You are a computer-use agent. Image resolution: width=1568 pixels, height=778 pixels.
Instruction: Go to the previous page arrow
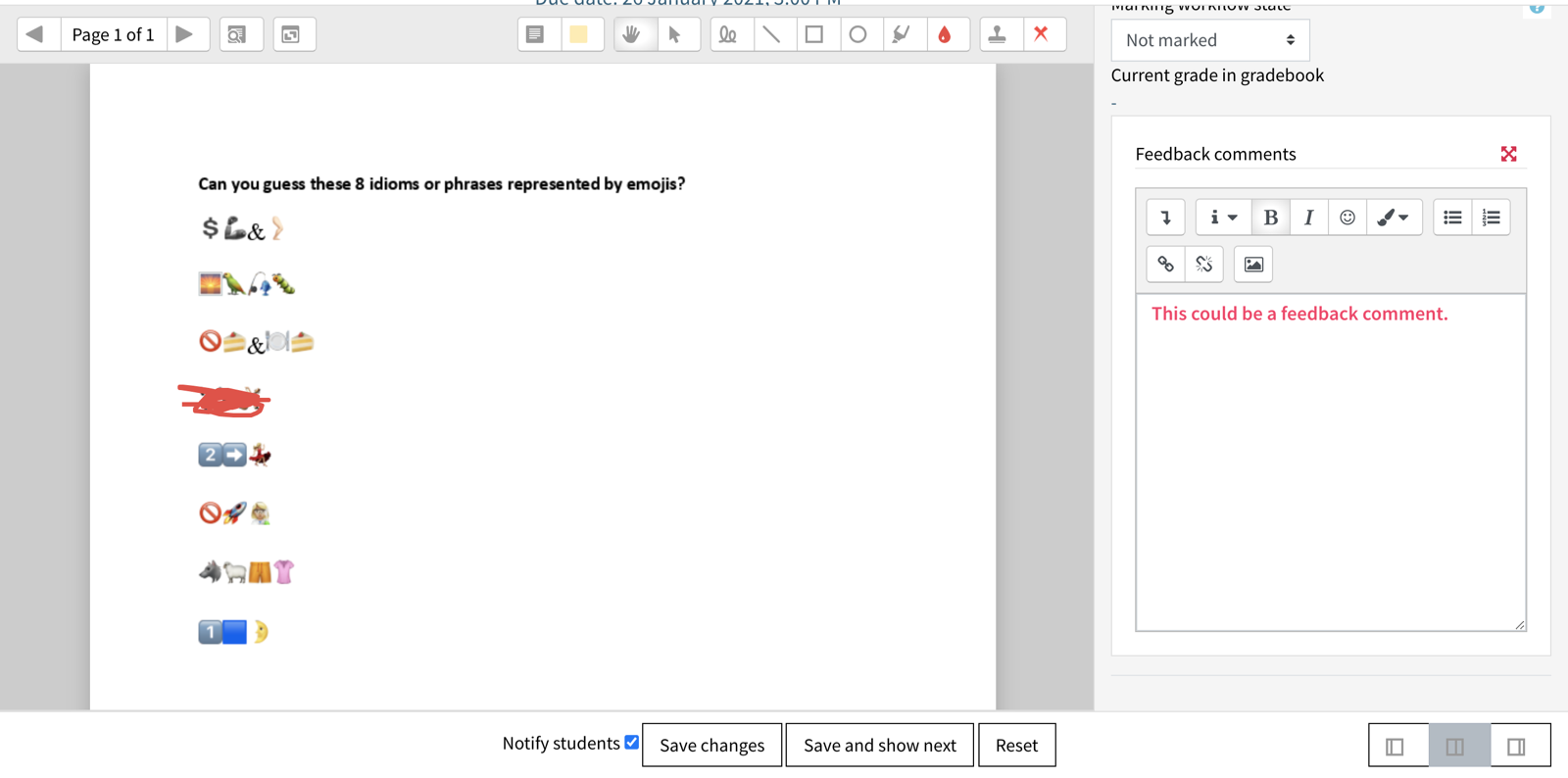[x=36, y=34]
